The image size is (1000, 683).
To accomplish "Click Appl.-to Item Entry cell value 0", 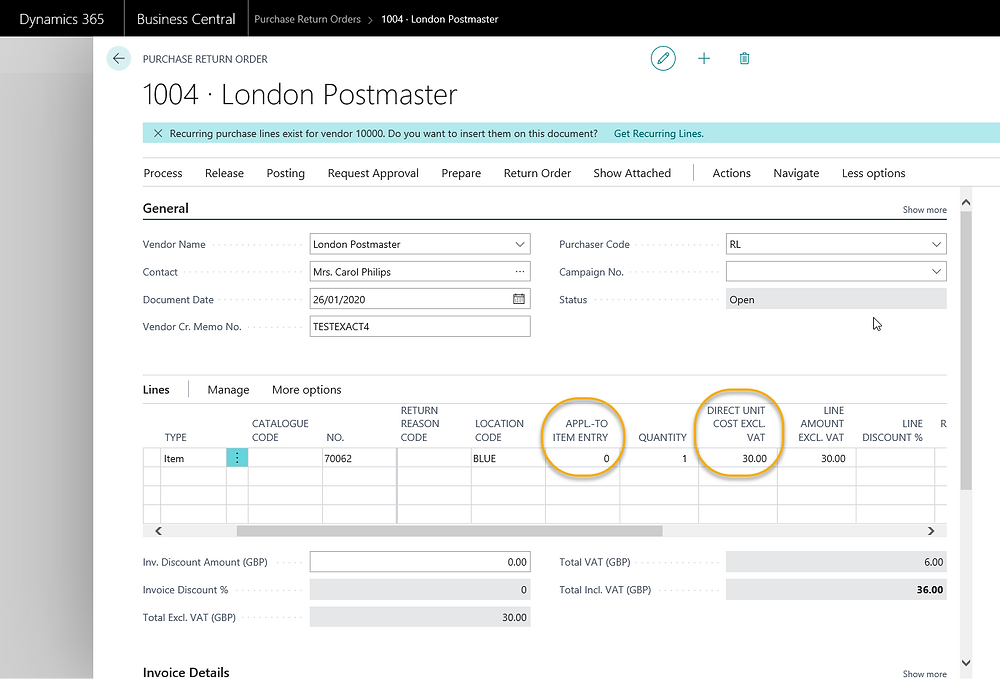I will [x=582, y=458].
